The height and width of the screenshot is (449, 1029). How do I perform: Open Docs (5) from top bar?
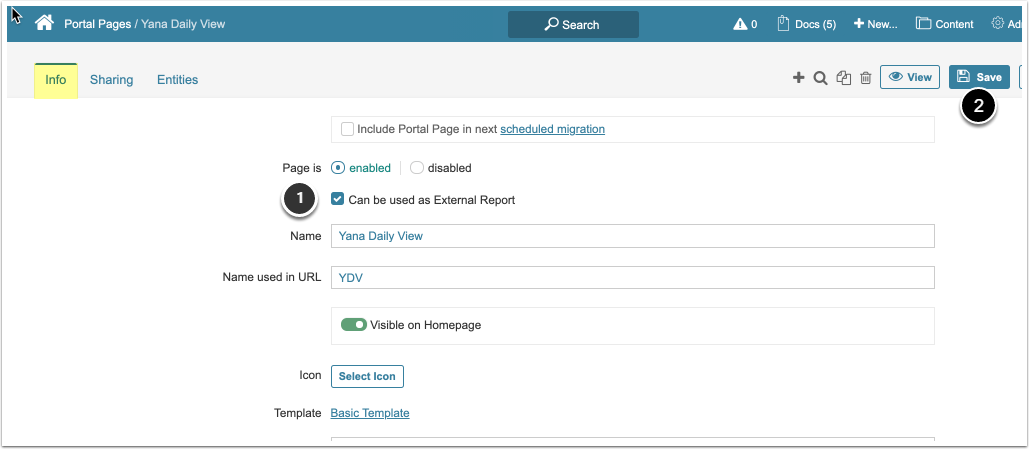tap(806, 24)
